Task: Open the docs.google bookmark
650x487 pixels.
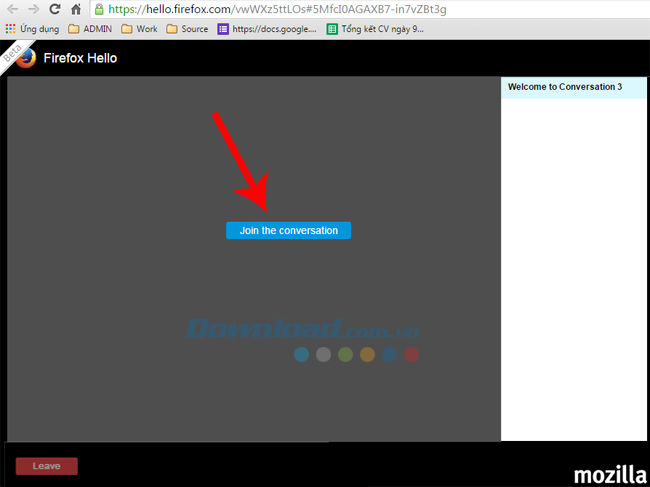Action: pyautogui.click(x=267, y=29)
